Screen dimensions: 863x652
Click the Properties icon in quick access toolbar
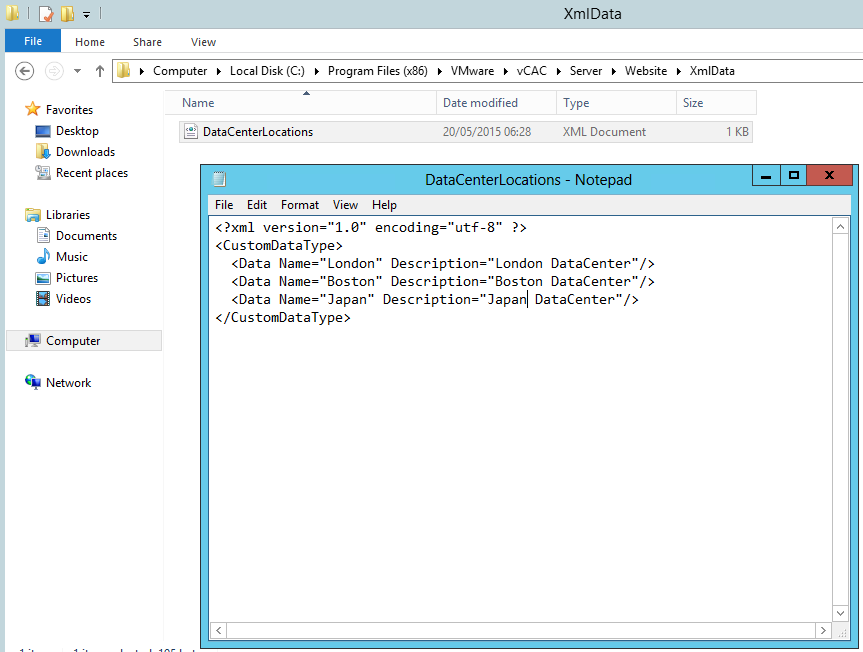tap(46, 13)
